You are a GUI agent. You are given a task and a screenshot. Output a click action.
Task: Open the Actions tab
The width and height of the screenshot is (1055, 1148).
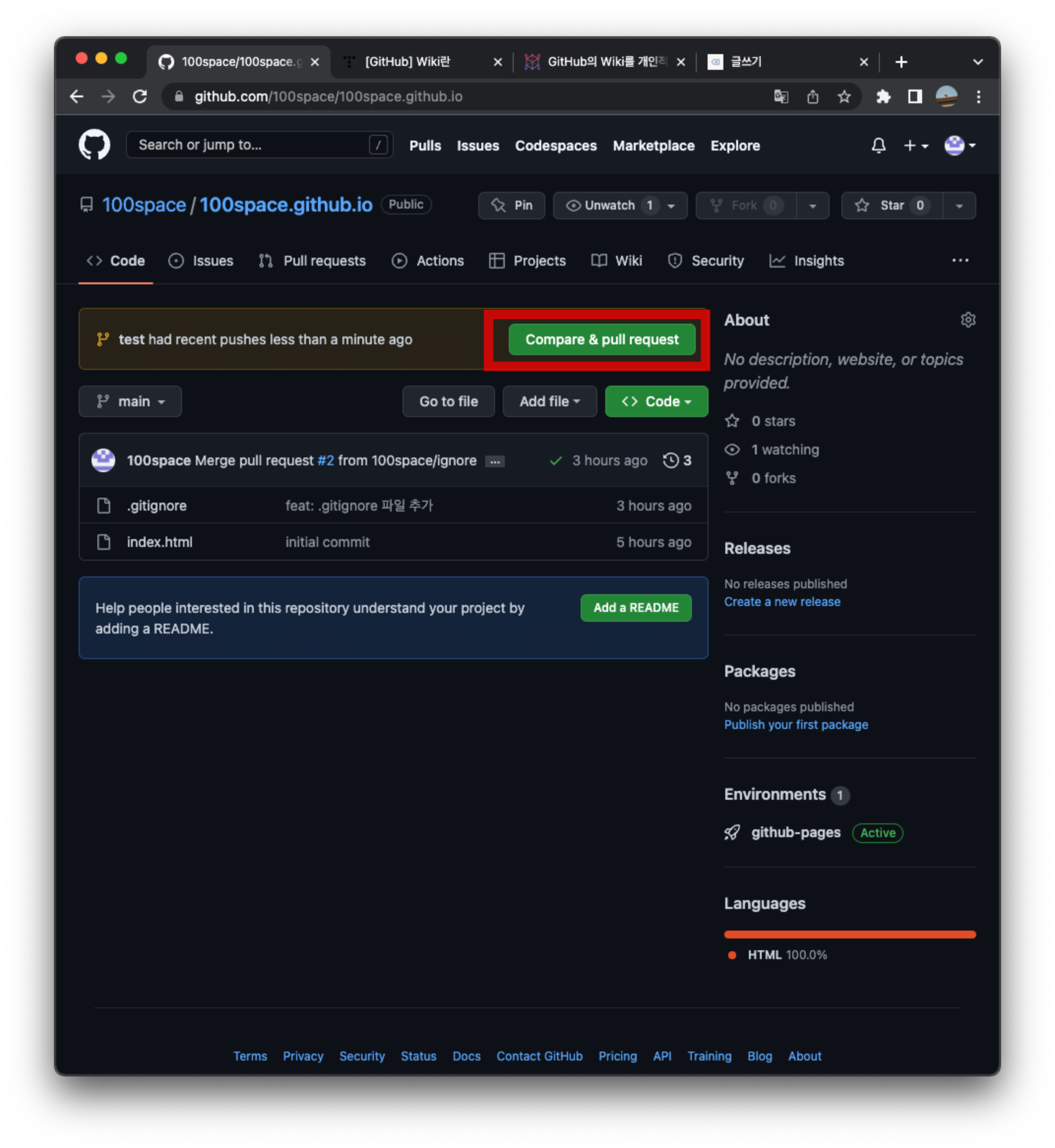point(428,261)
